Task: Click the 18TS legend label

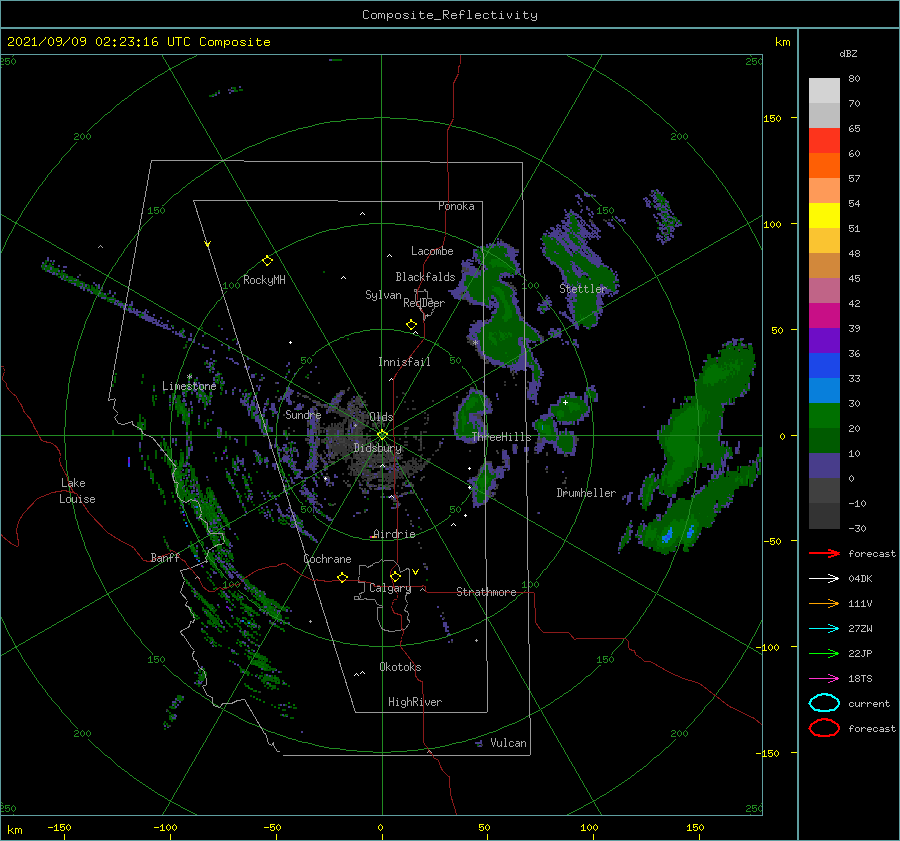Action: (x=860, y=679)
